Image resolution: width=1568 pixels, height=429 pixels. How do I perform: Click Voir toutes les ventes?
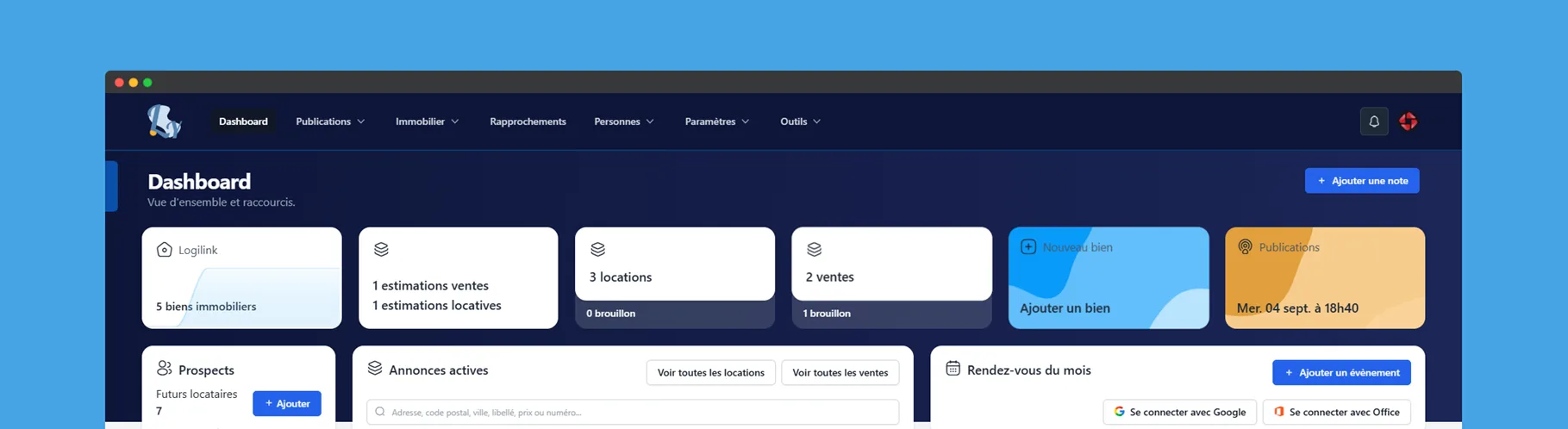(x=840, y=372)
